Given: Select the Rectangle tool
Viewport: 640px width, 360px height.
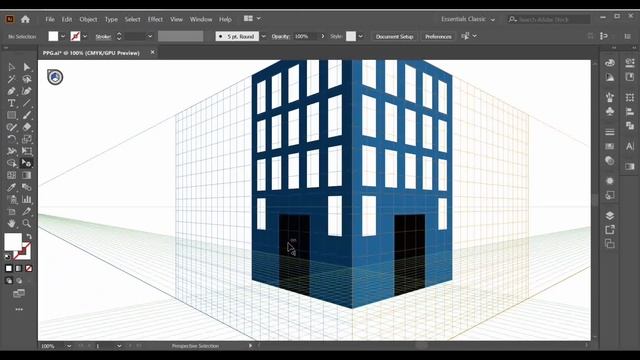Looking at the screenshot, I should [x=11, y=115].
